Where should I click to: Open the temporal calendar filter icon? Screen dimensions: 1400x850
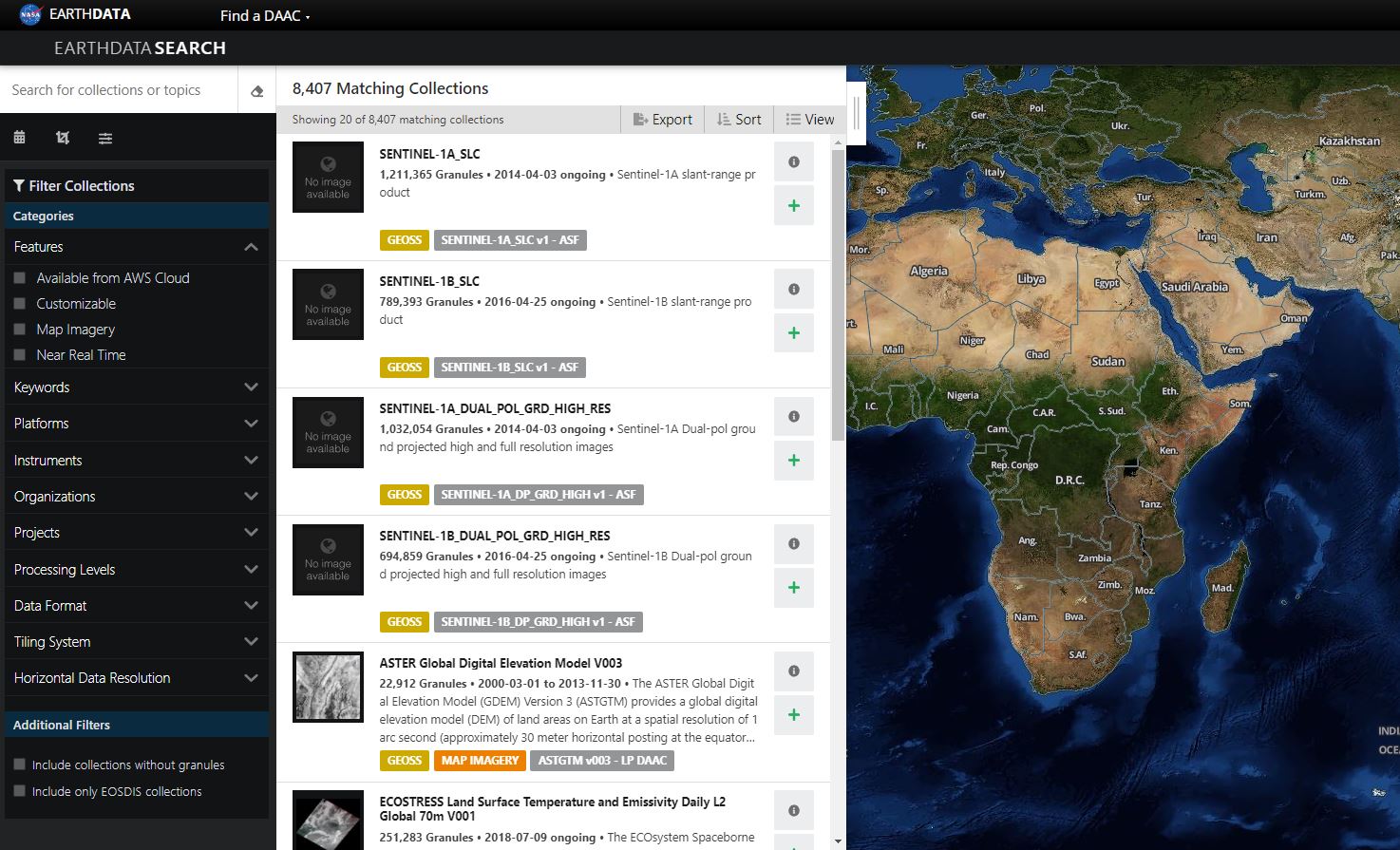pos(19,138)
